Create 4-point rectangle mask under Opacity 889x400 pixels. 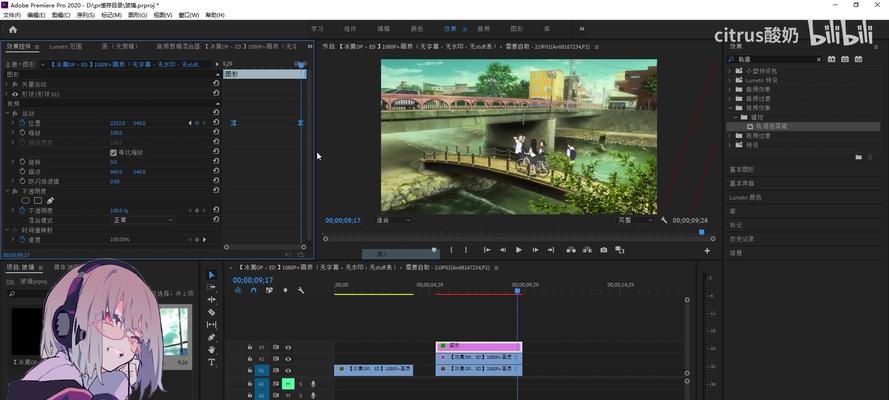38,201
